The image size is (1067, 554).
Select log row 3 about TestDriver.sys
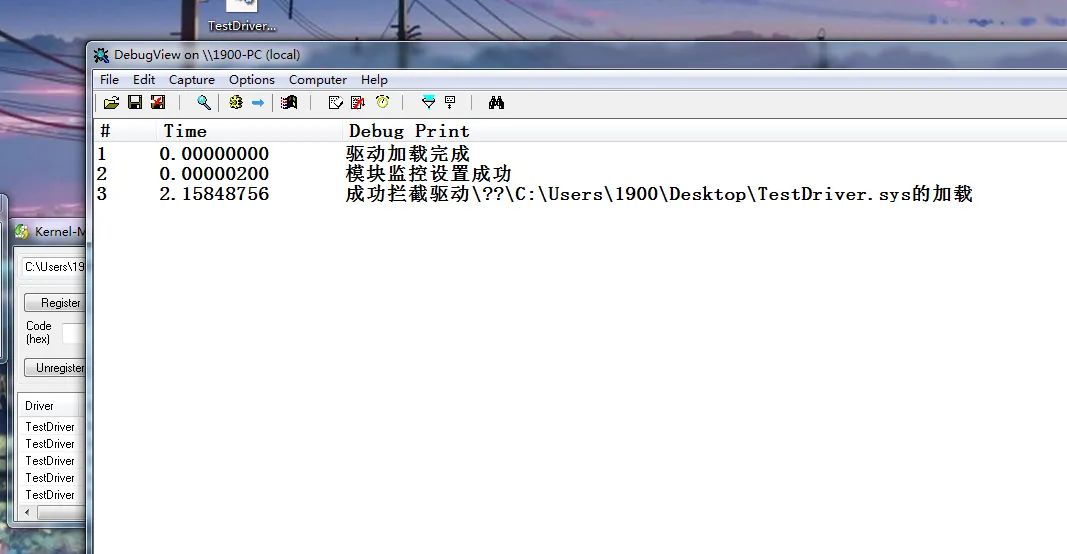pos(580,194)
